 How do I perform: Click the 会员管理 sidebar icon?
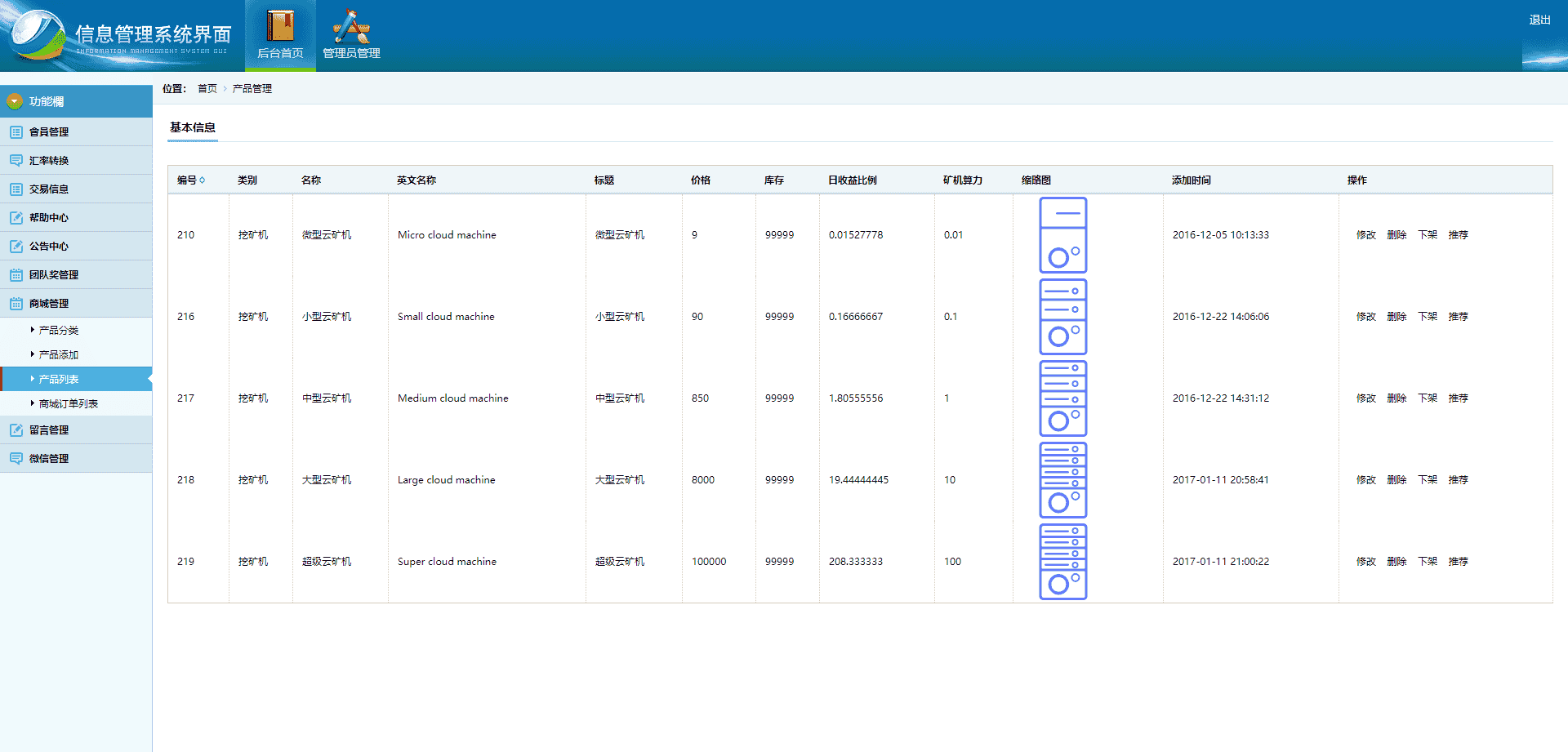(x=16, y=132)
